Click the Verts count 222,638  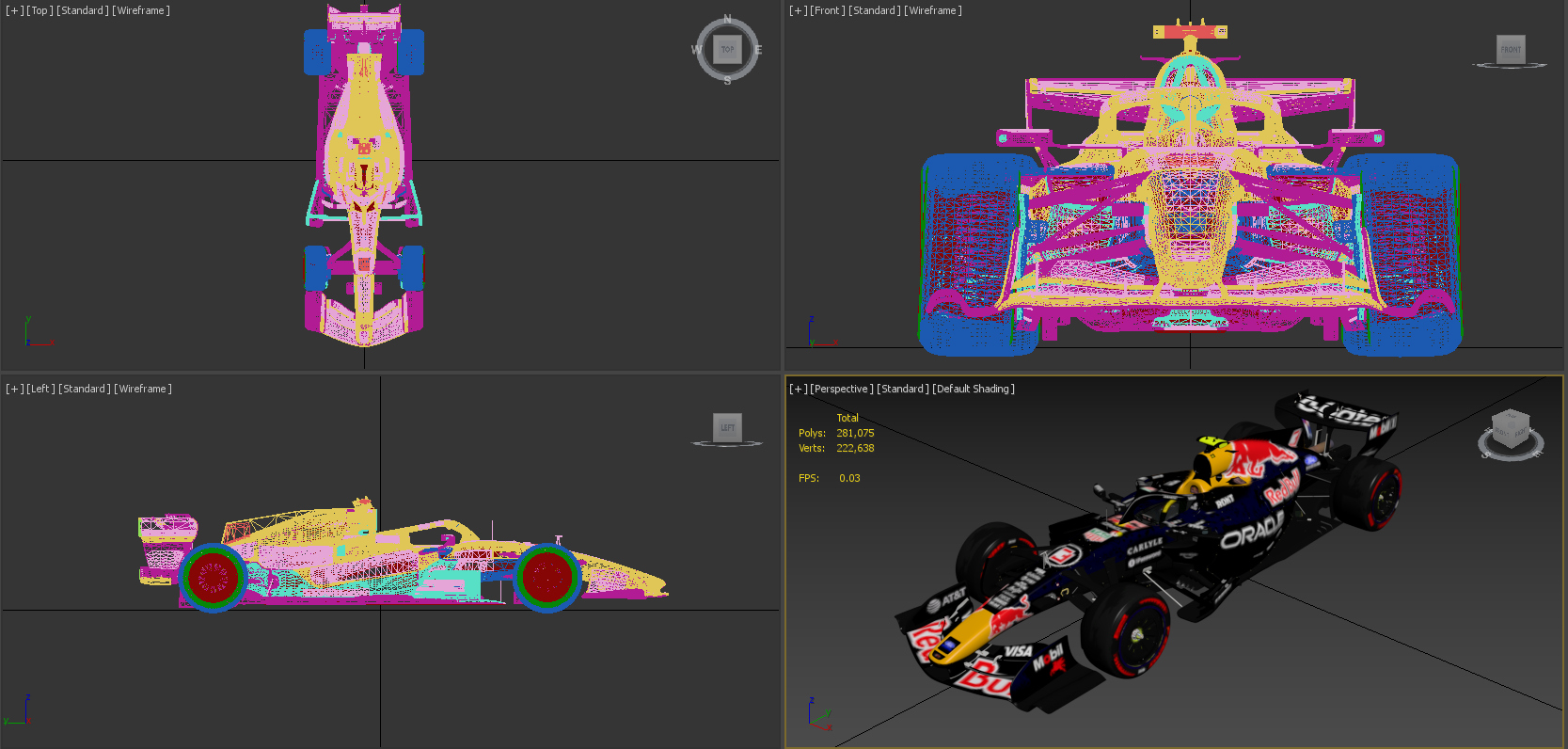point(855,448)
